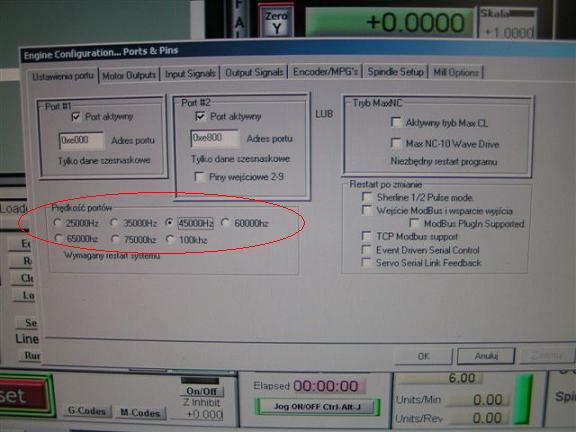Switch to the Input Signals tab
The width and height of the screenshot is (576, 432).
(190, 74)
